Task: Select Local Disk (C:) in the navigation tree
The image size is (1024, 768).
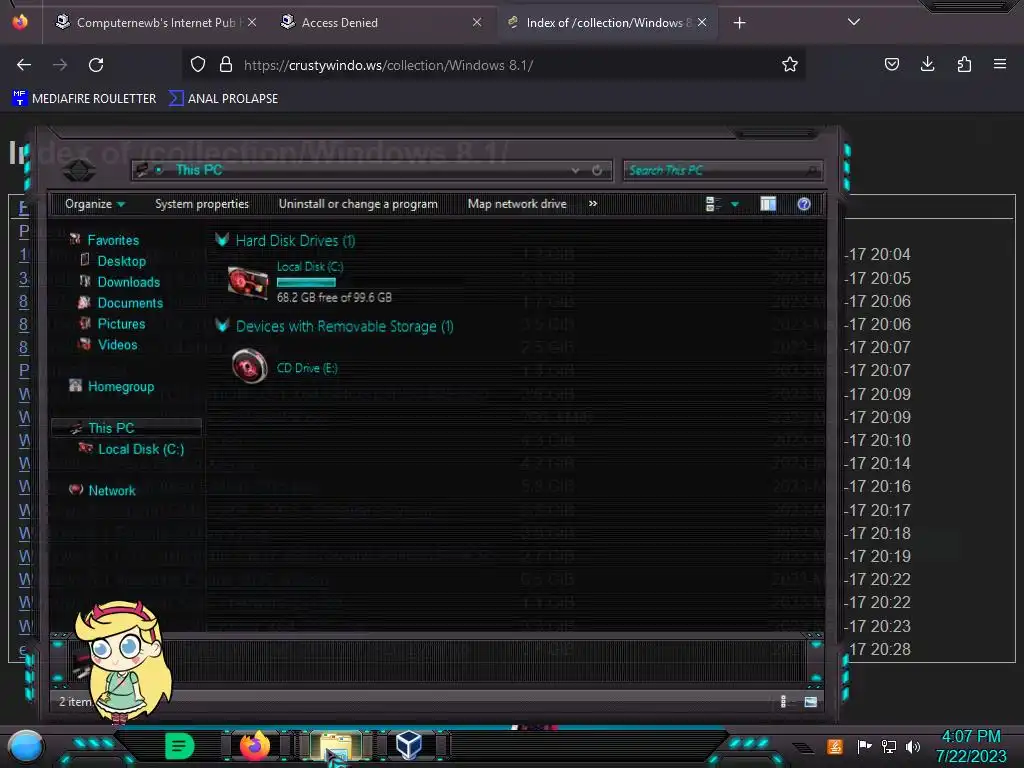Action: 141,449
